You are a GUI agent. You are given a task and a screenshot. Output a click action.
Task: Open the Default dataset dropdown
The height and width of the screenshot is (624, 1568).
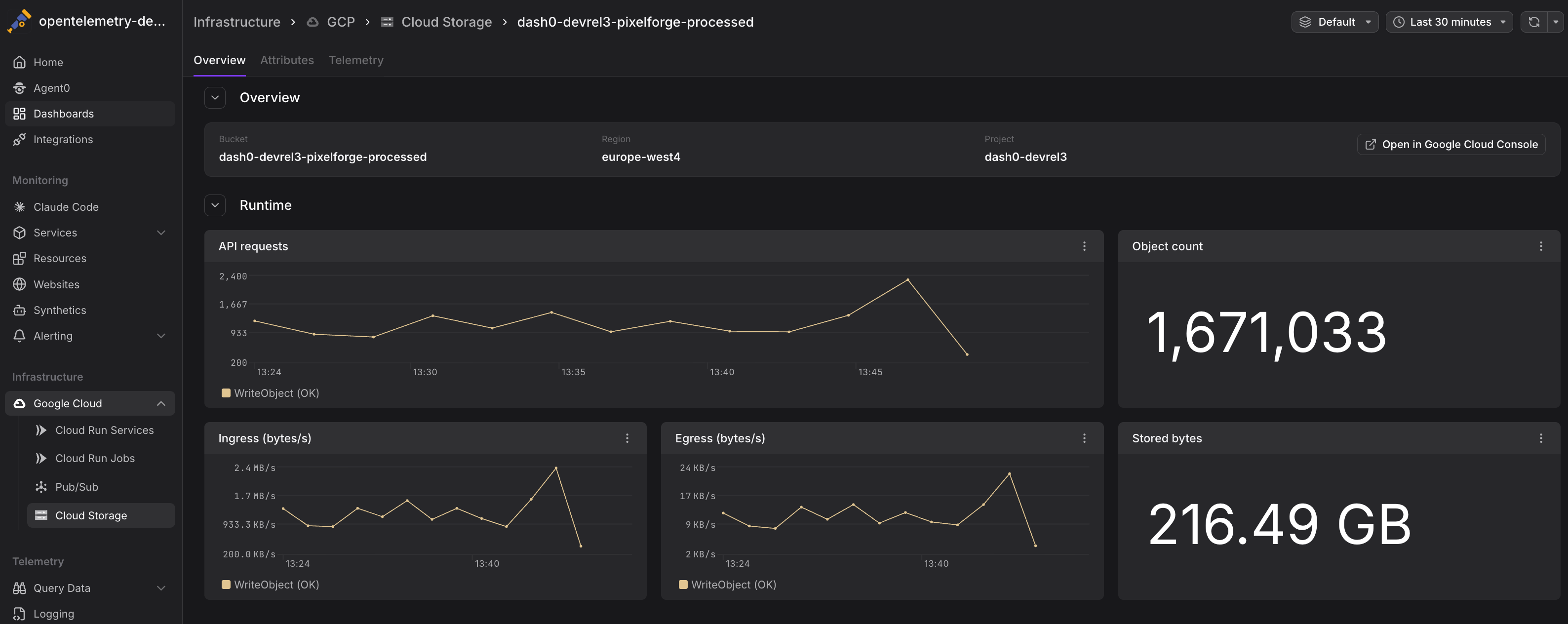[x=1334, y=22]
